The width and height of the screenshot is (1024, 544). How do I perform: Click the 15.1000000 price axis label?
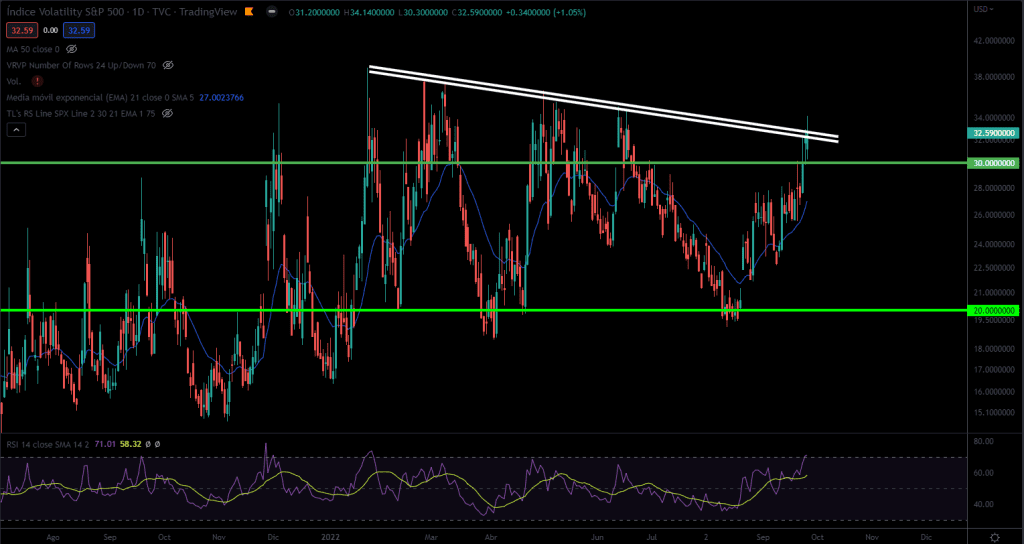tap(995, 413)
